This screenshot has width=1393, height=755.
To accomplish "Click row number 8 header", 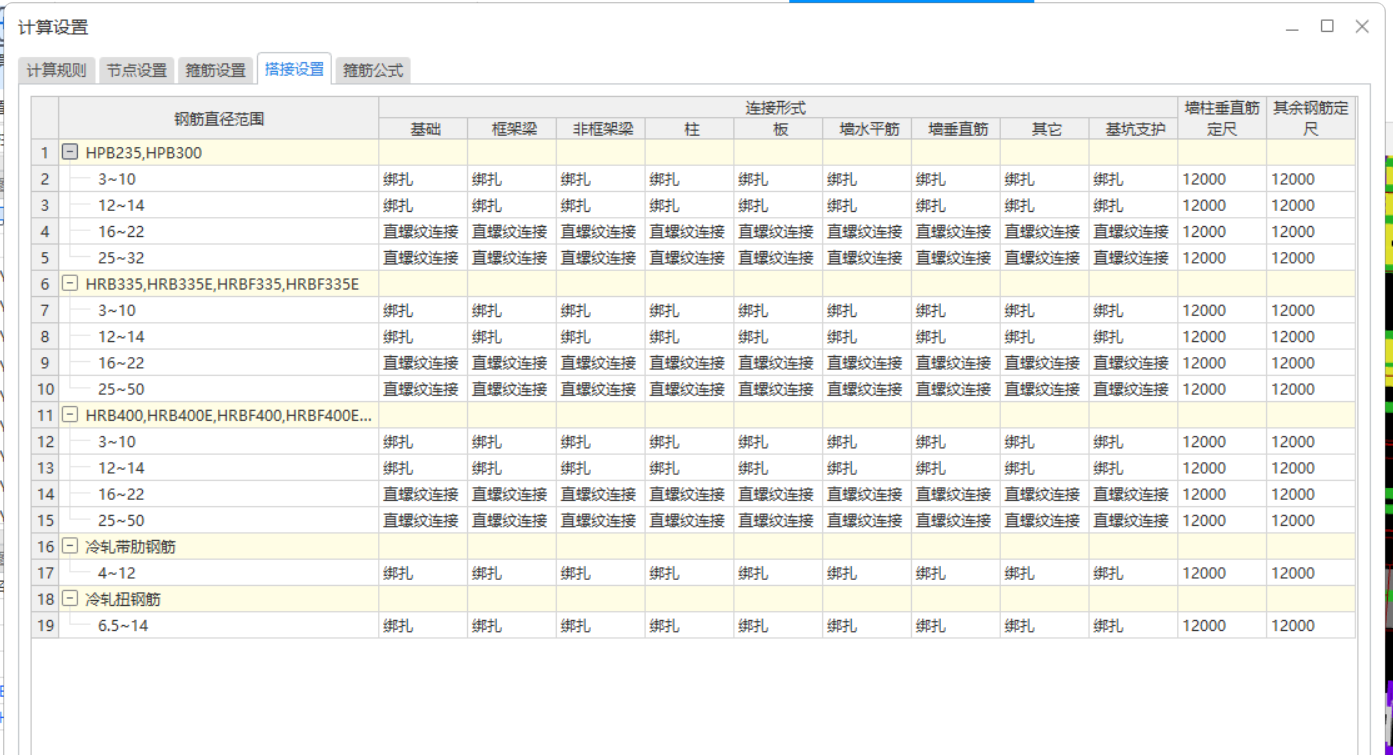I will [x=45, y=337].
